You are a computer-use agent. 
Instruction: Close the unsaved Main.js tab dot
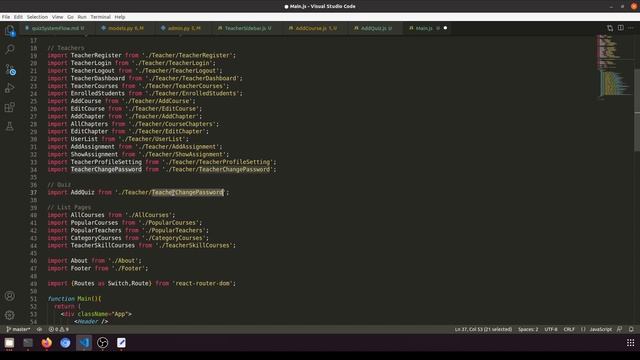coord(445,28)
